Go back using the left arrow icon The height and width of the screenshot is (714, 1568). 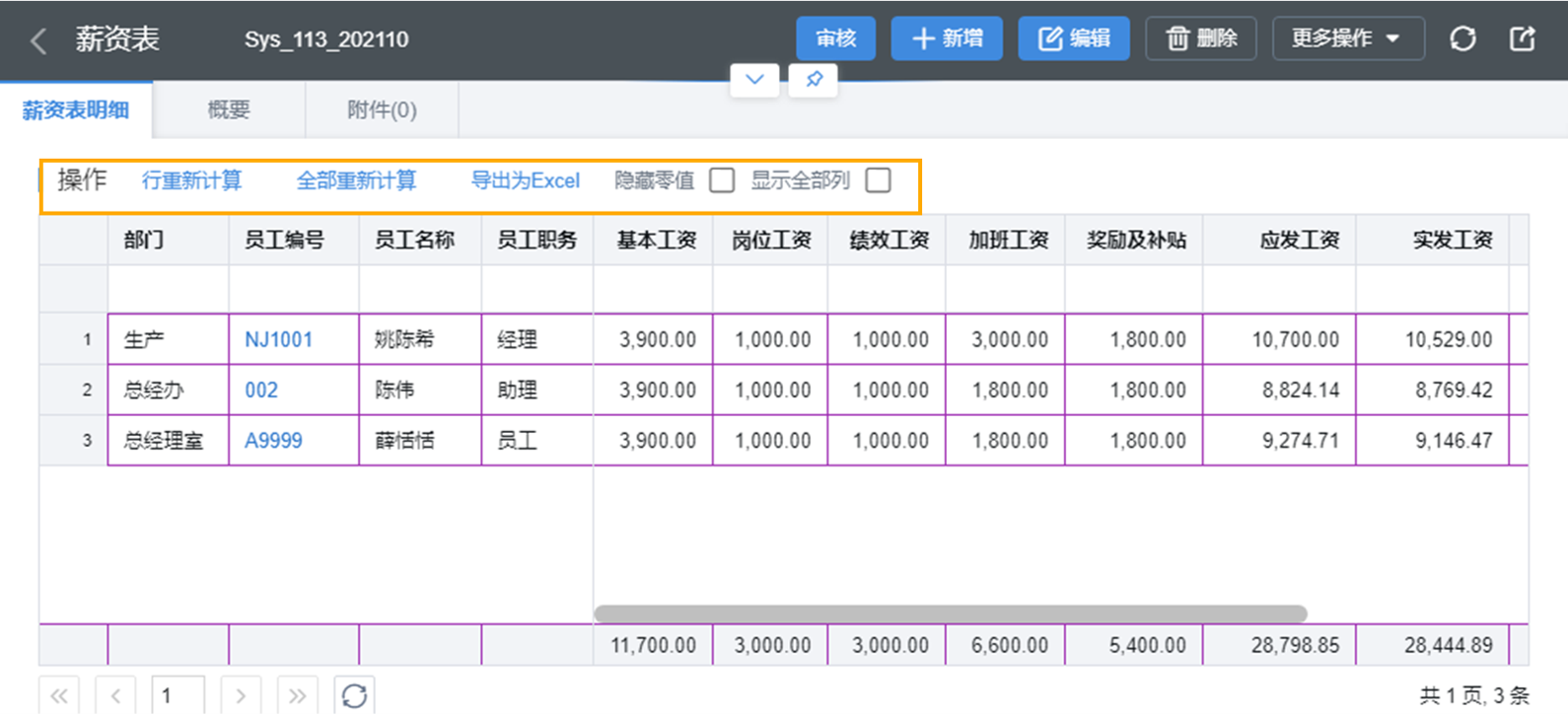(38, 40)
